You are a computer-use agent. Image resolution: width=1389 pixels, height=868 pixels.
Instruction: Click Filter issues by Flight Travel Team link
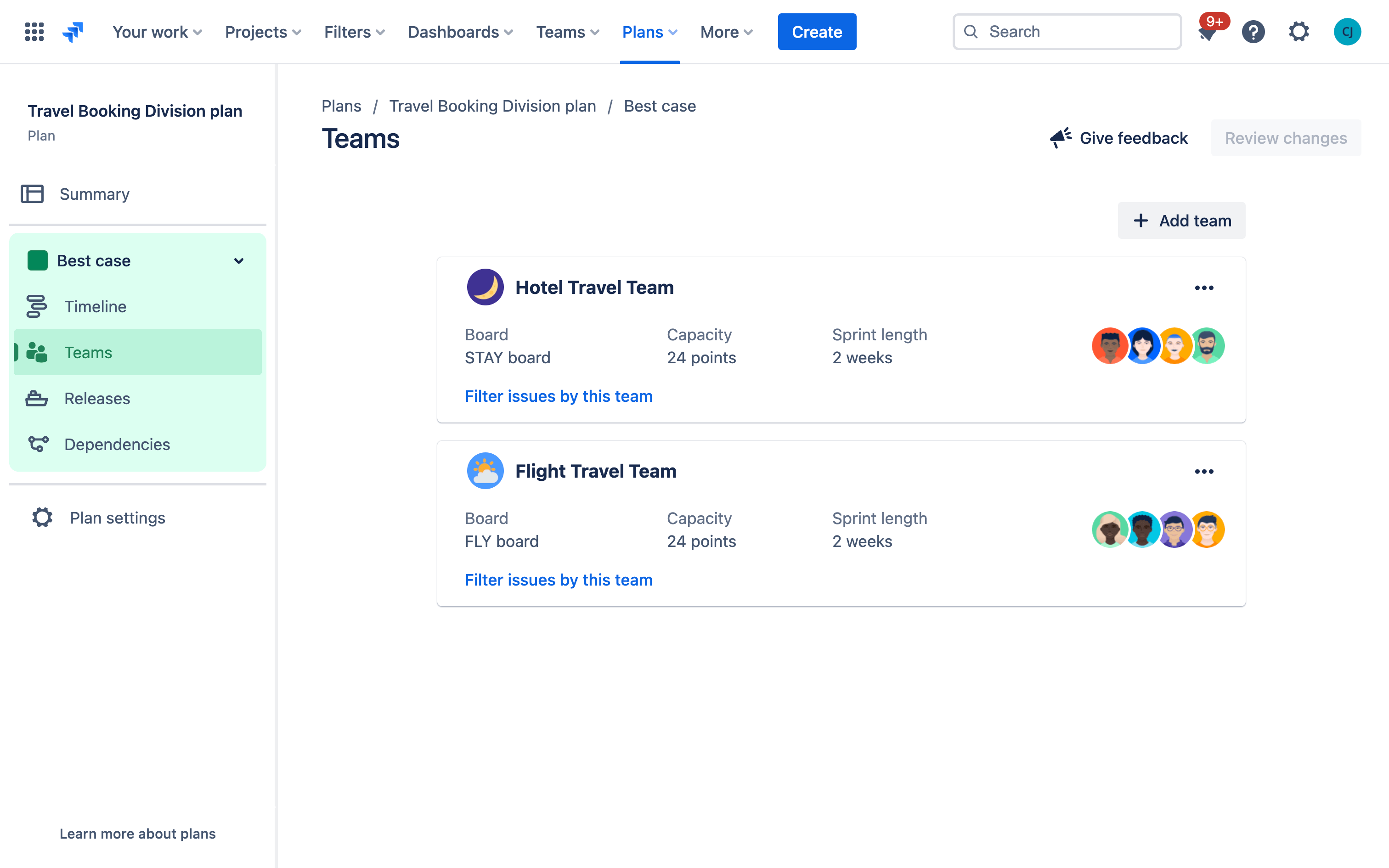[559, 580]
